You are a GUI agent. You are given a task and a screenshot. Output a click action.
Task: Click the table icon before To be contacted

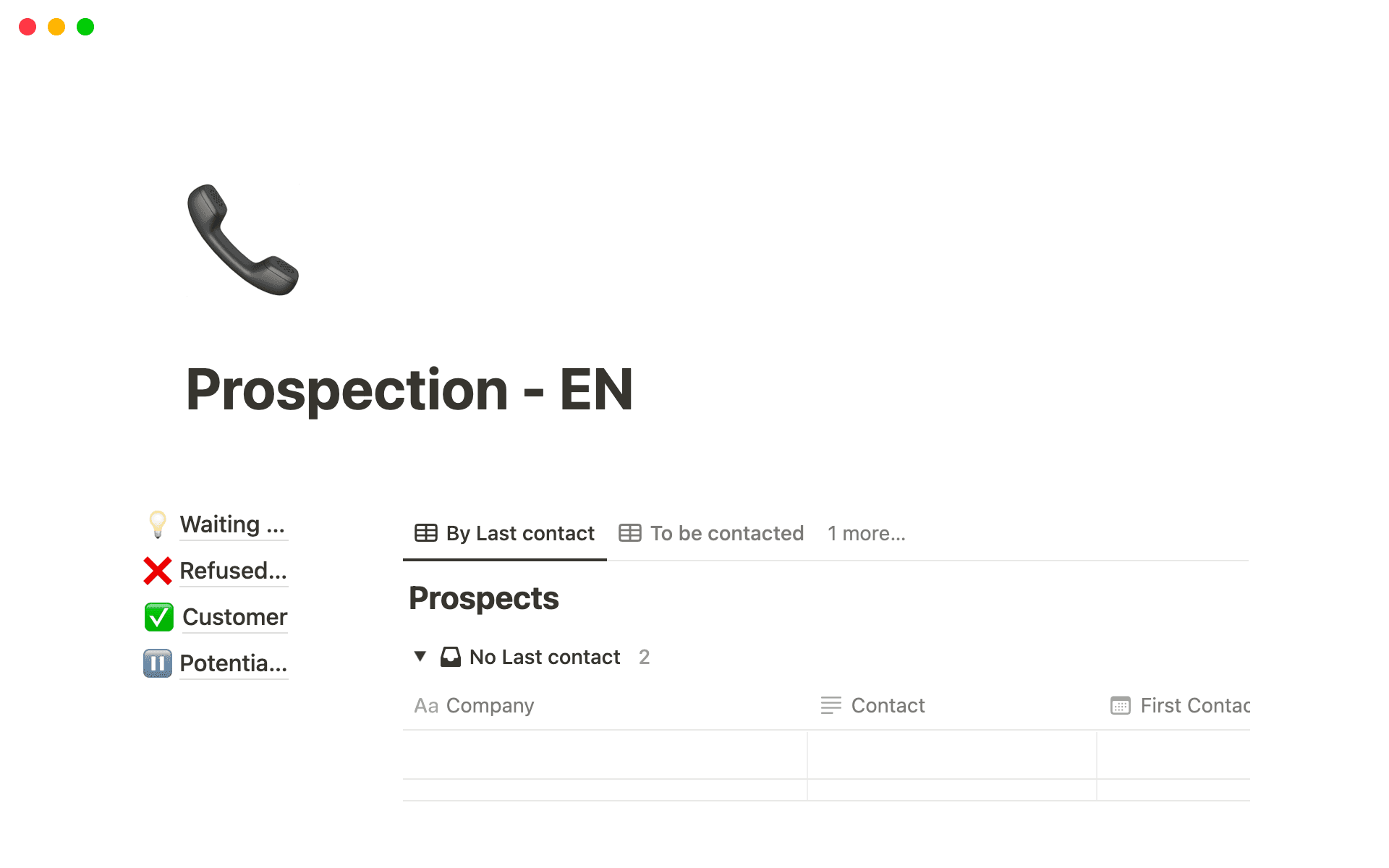pyautogui.click(x=629, y=533)
